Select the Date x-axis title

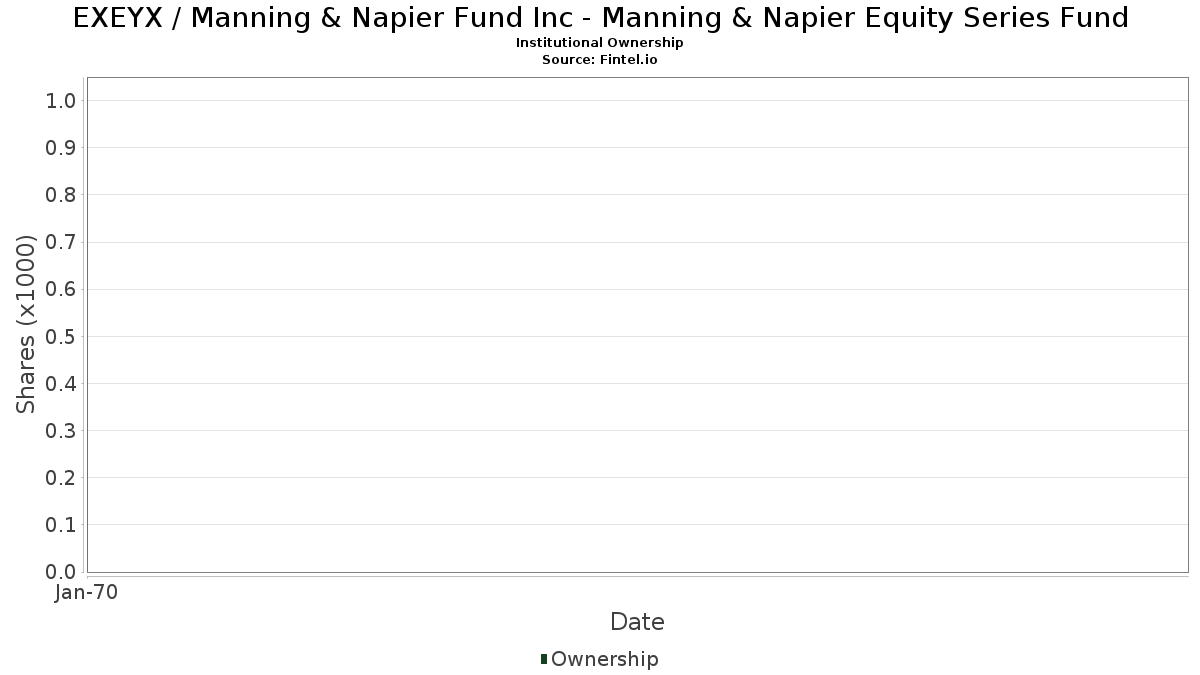pos(637,622)
